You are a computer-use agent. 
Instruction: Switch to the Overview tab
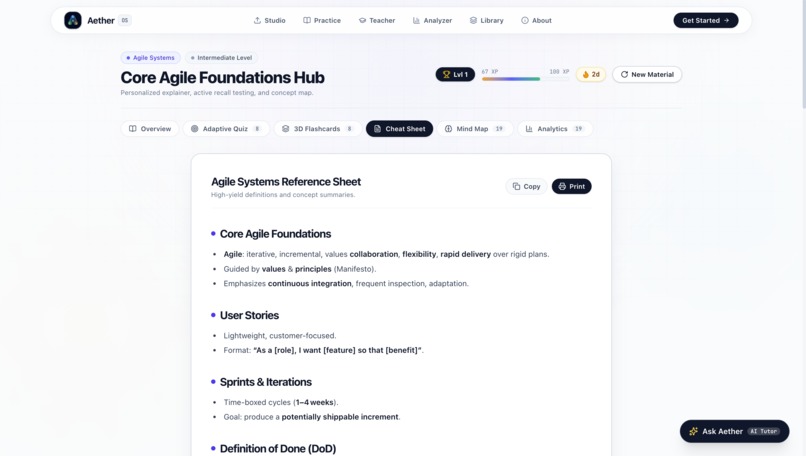click(150, 129)
